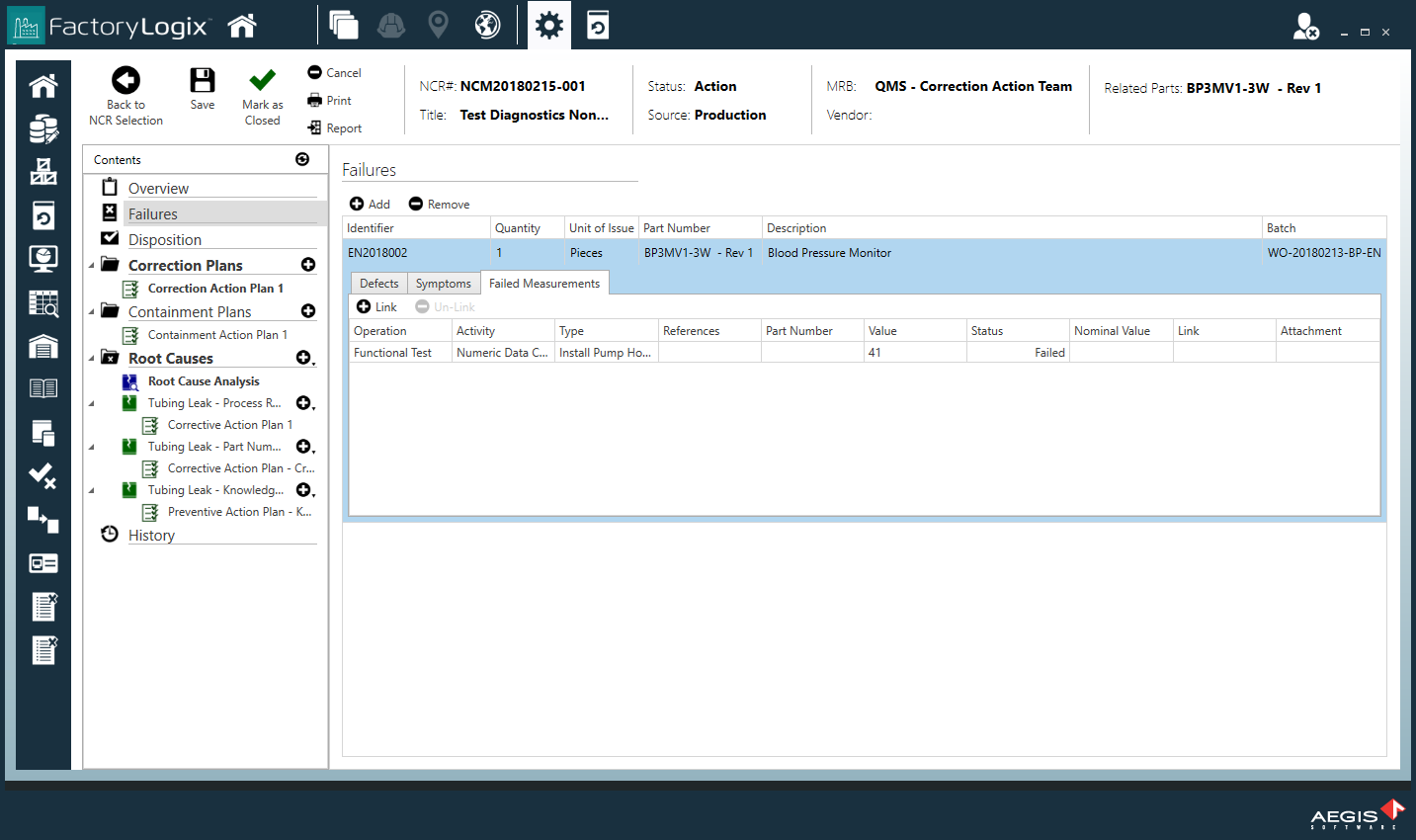1416x840 pixels.
Task: Collapse the Correction Plans tree folder
Action: point(92,266)
